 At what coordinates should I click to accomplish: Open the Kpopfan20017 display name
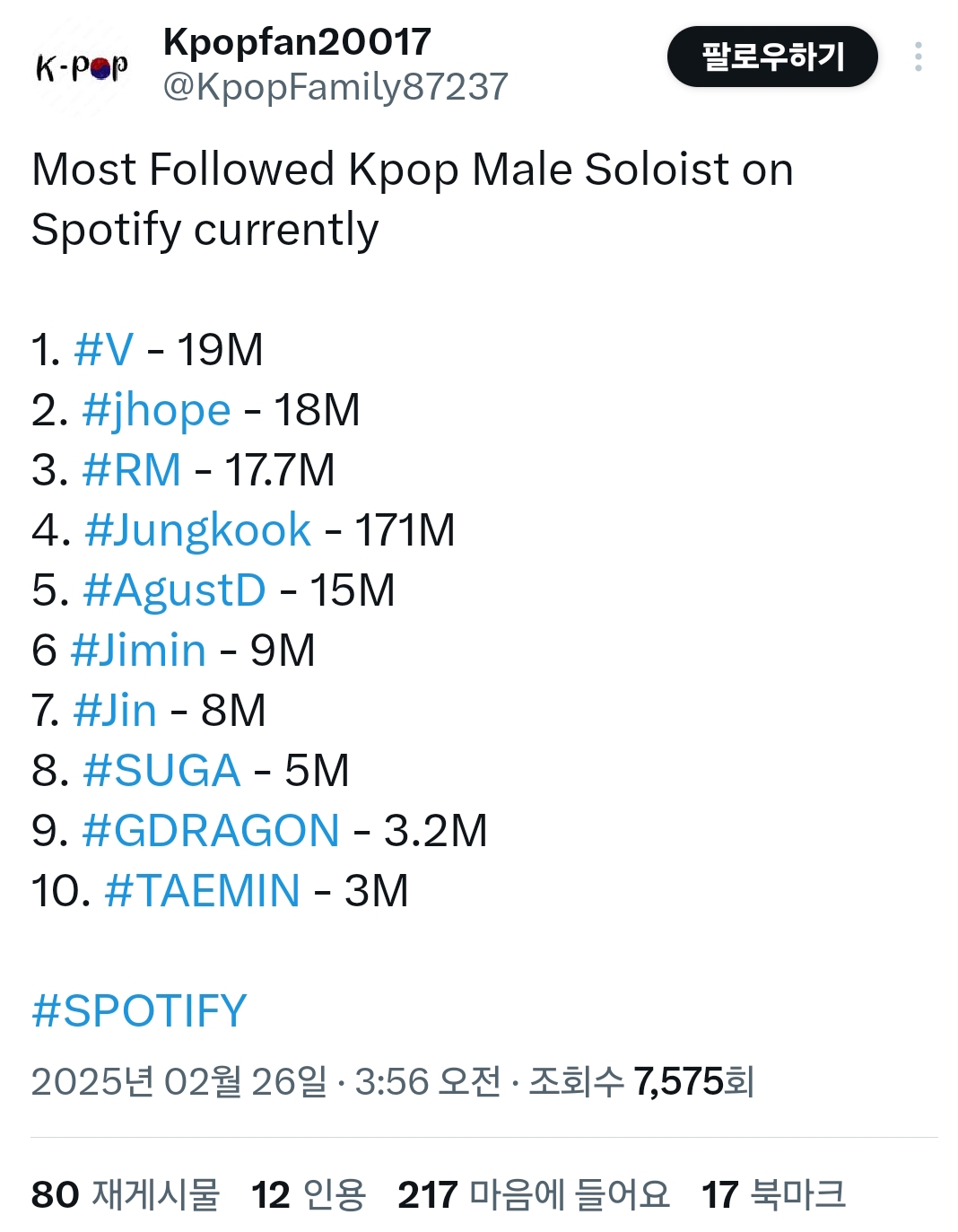coord(297,41)
